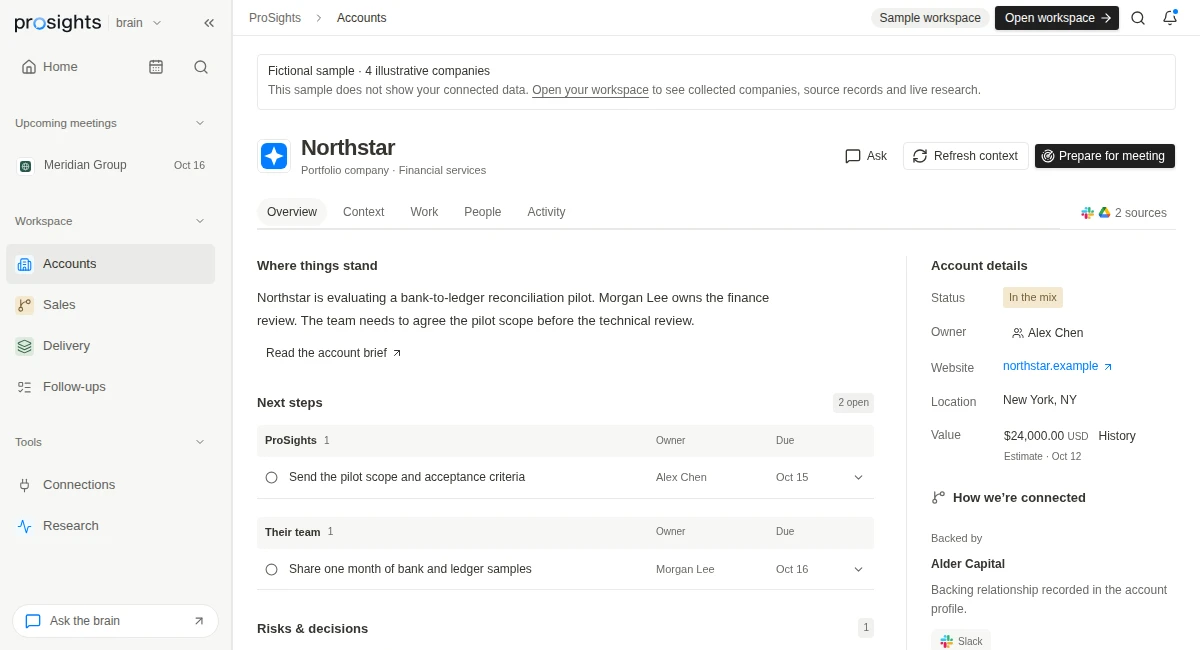
Task: Click the Northstar company logo
Action: (x=274, y=156)
